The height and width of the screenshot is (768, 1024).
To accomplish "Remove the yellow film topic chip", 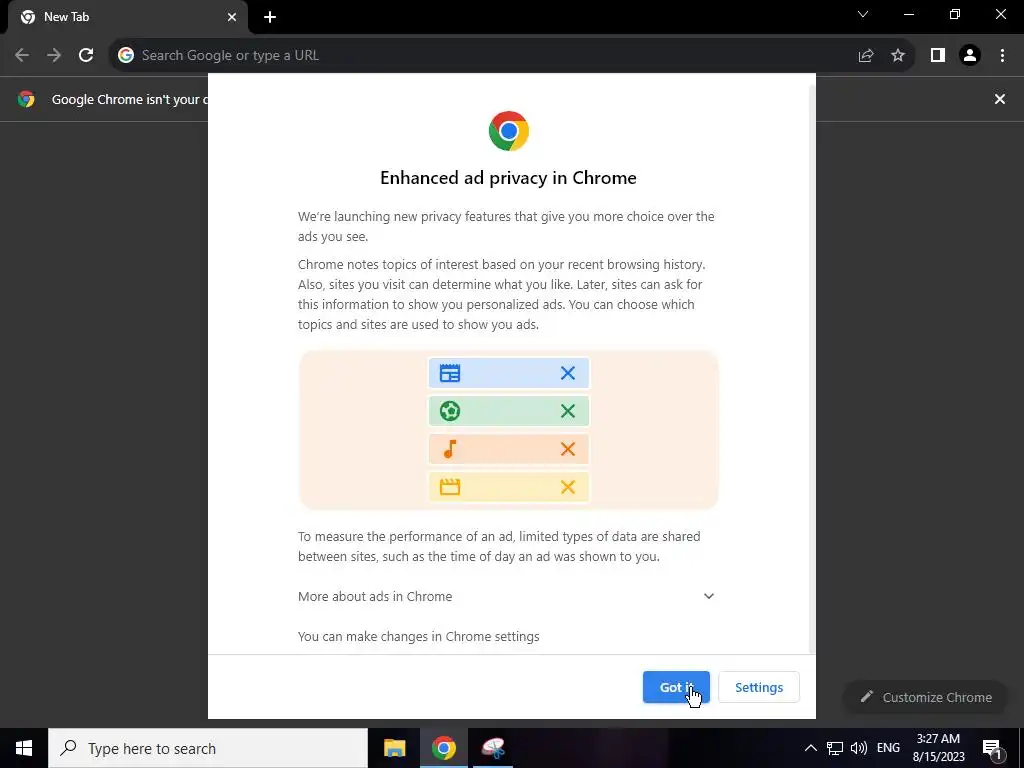I will point(568,487).
